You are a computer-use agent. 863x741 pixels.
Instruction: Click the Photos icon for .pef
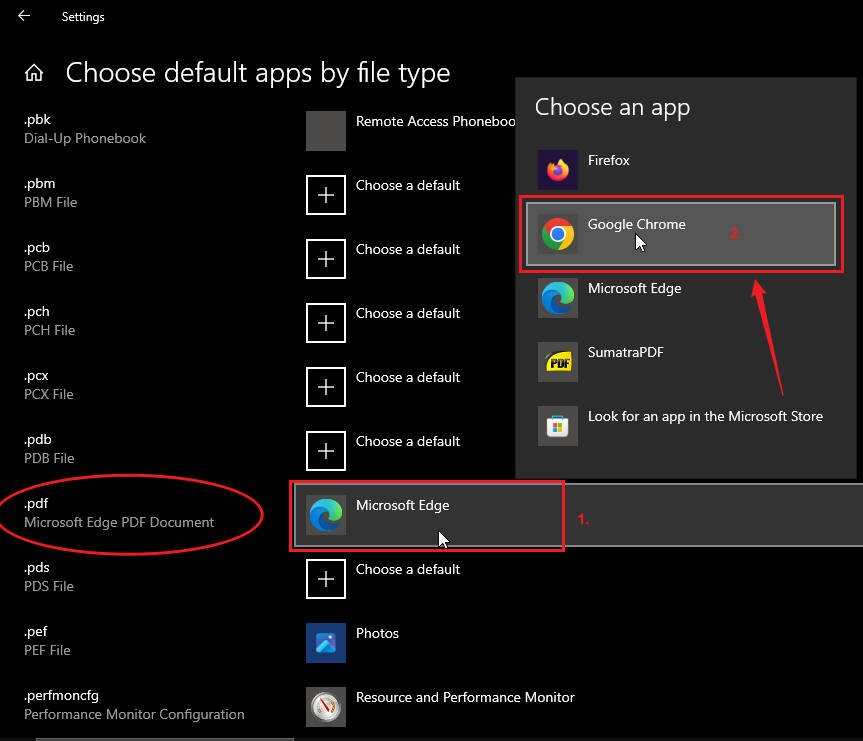(x=326, y=642)
